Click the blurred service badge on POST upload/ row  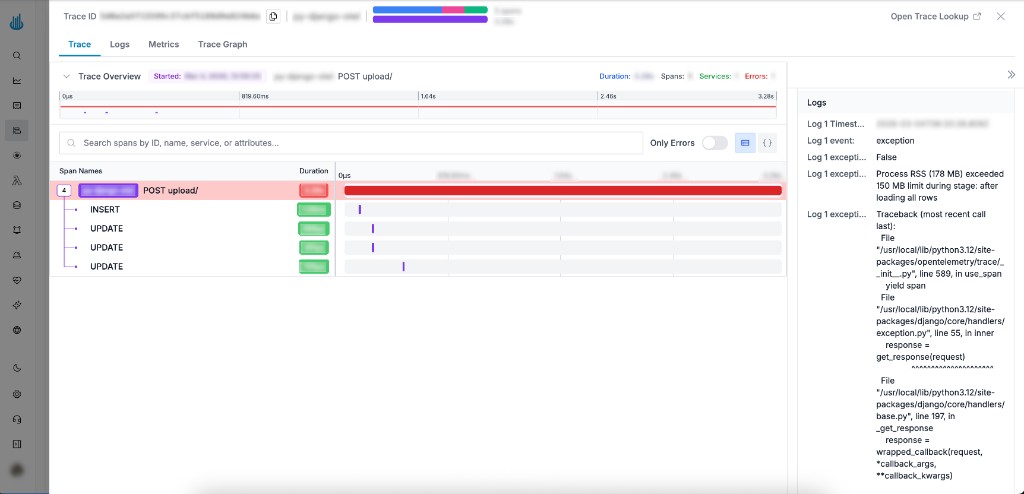(108, 190)
